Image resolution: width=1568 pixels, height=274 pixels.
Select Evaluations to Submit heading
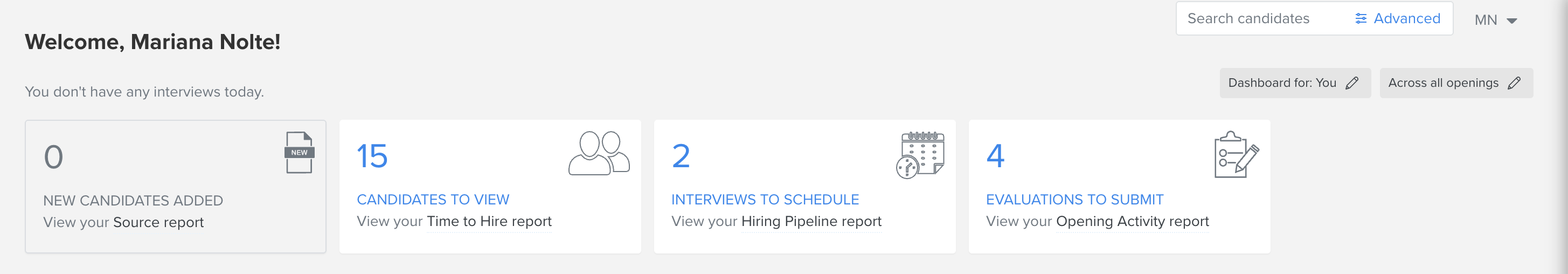[1075, 200]
